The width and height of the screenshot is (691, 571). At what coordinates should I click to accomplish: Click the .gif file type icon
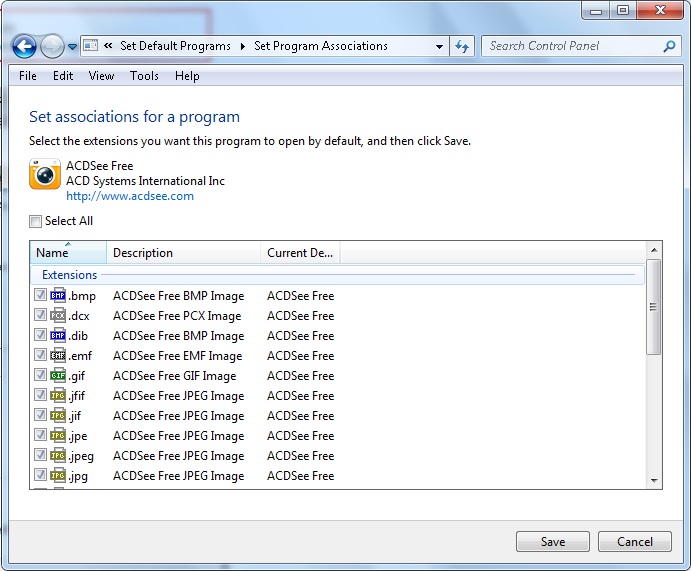[x=58, y=376]
